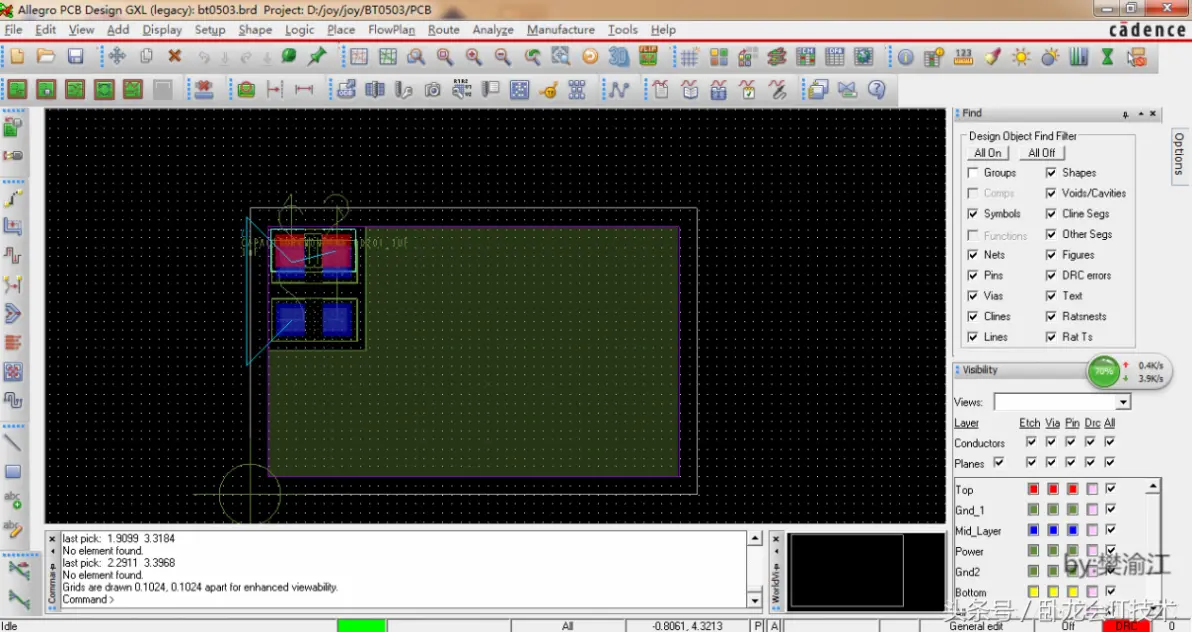Image resolution: width=1192 pixels, height=632 pixels.
Task: Enable the Groups checkbox
Action: click(972, 173)
